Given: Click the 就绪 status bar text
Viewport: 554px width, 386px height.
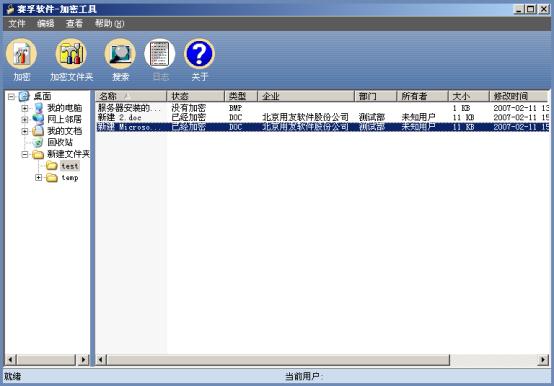Looking at the screenshot, I should 13,376.
